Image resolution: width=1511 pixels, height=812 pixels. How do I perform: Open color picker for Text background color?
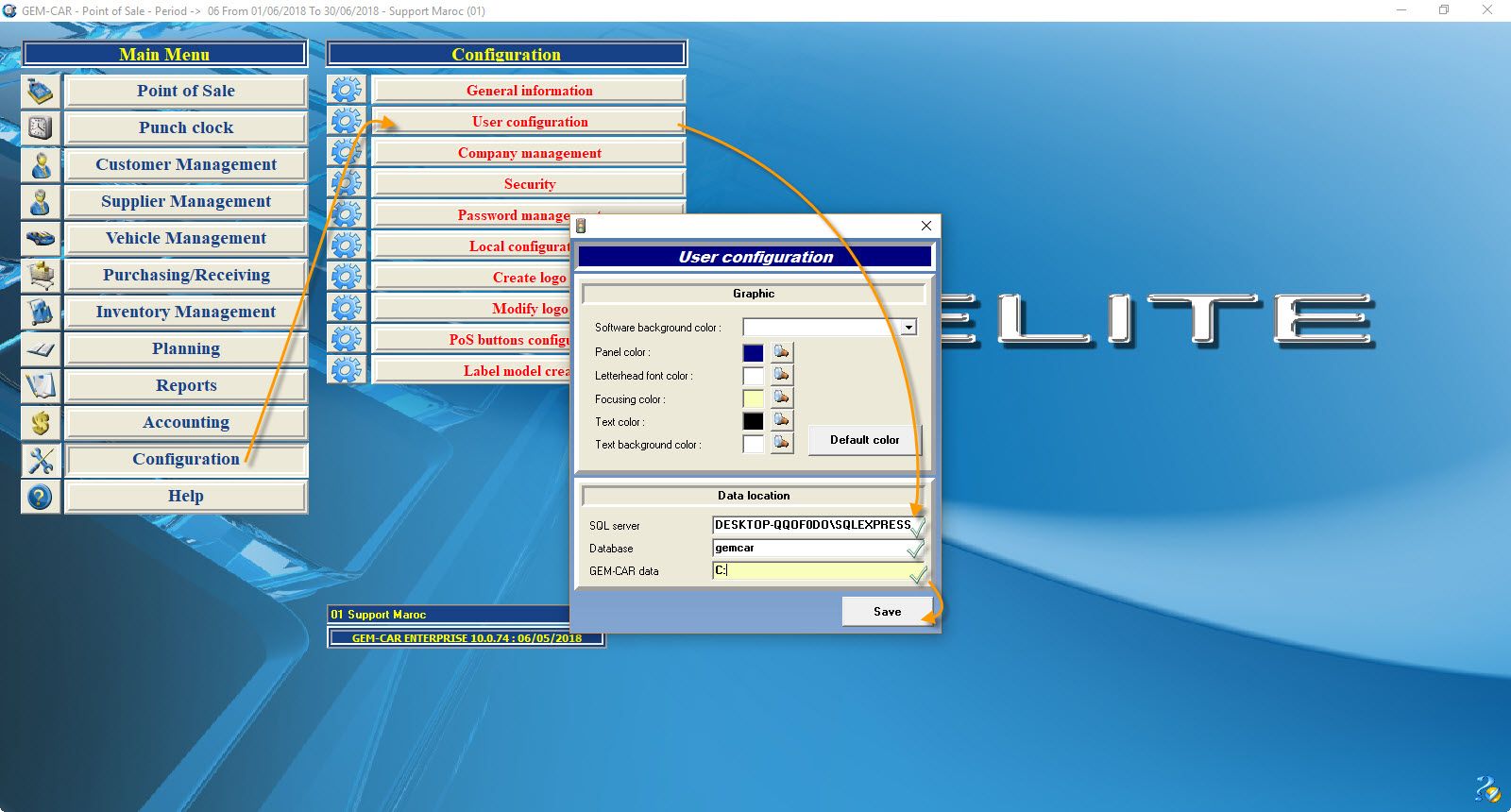(x=782, y=443)
